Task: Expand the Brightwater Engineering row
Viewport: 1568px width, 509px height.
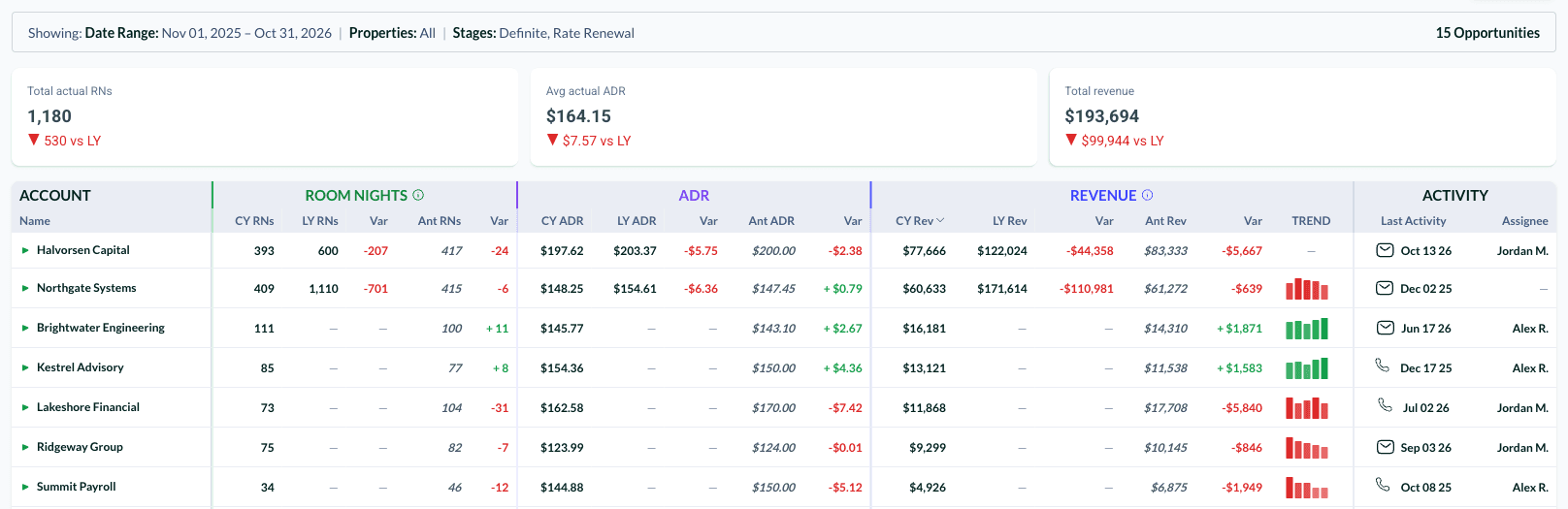Action: pyautogui.click(x=25, y=328)
